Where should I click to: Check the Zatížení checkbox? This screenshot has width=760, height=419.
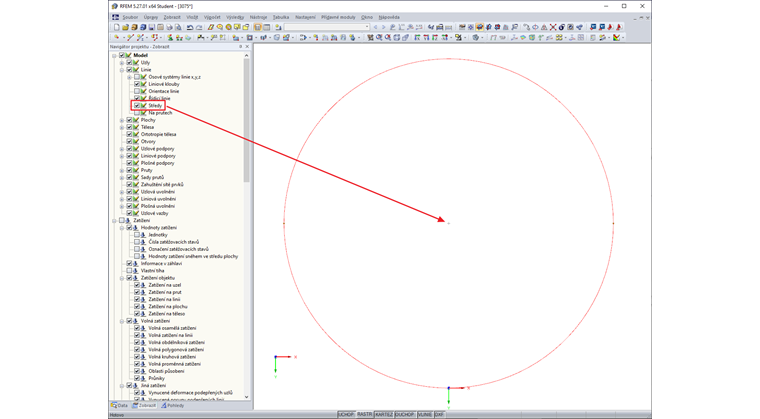click(x=122, y=220)
